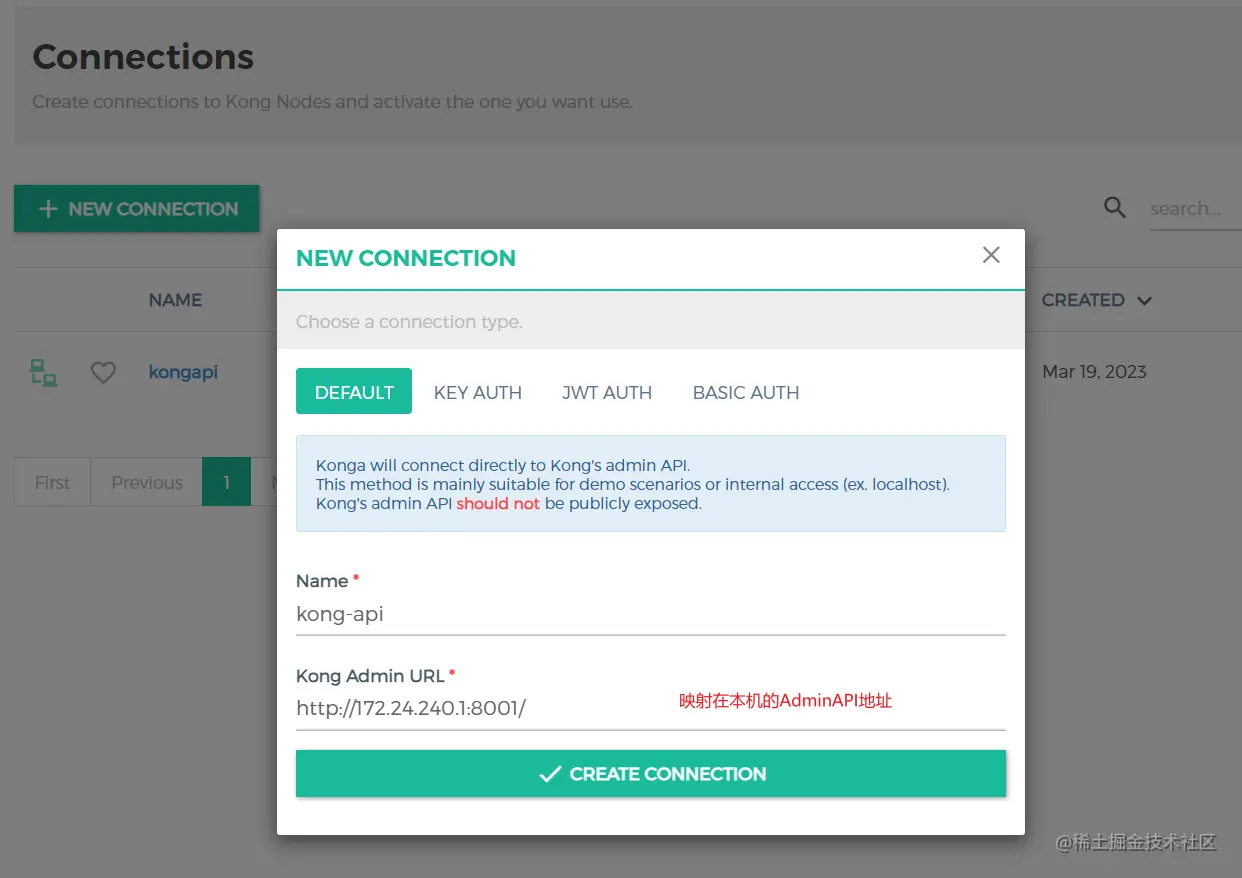The width and height of the screenshot is (1242, 878).
Task: Close the New Connection dialog
Action: (x=991, y=255)
